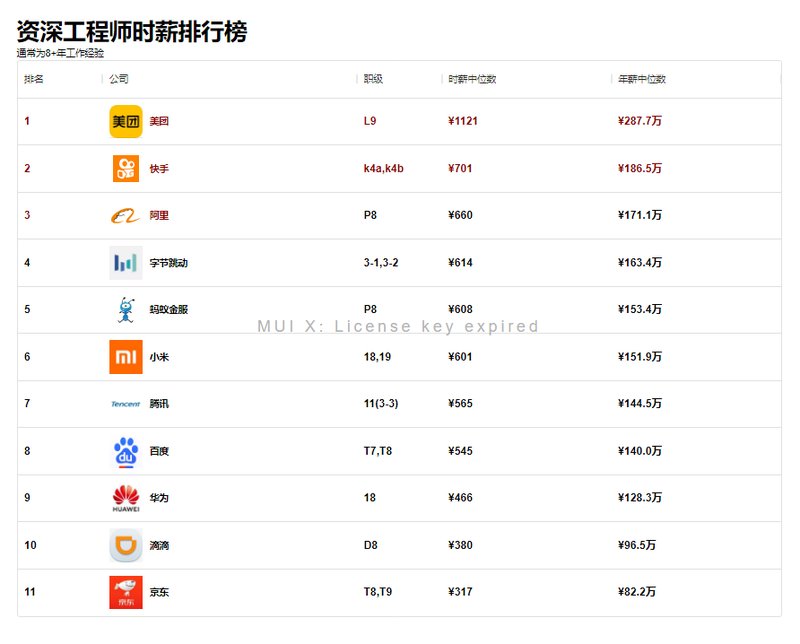Click the ByteDance logo icon
Screen dimensions: 800x644
(x=126, y=263)
